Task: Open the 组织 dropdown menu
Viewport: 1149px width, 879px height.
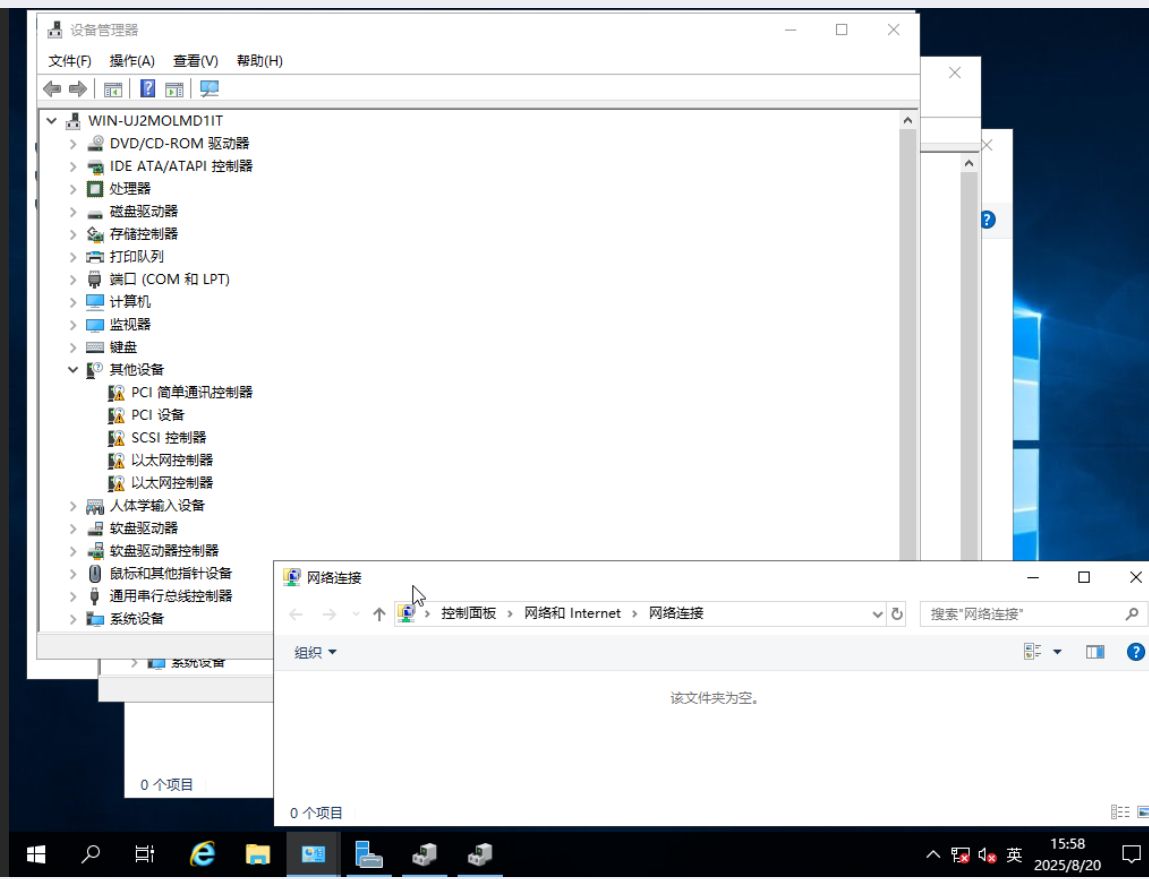Action: (315, 653)
